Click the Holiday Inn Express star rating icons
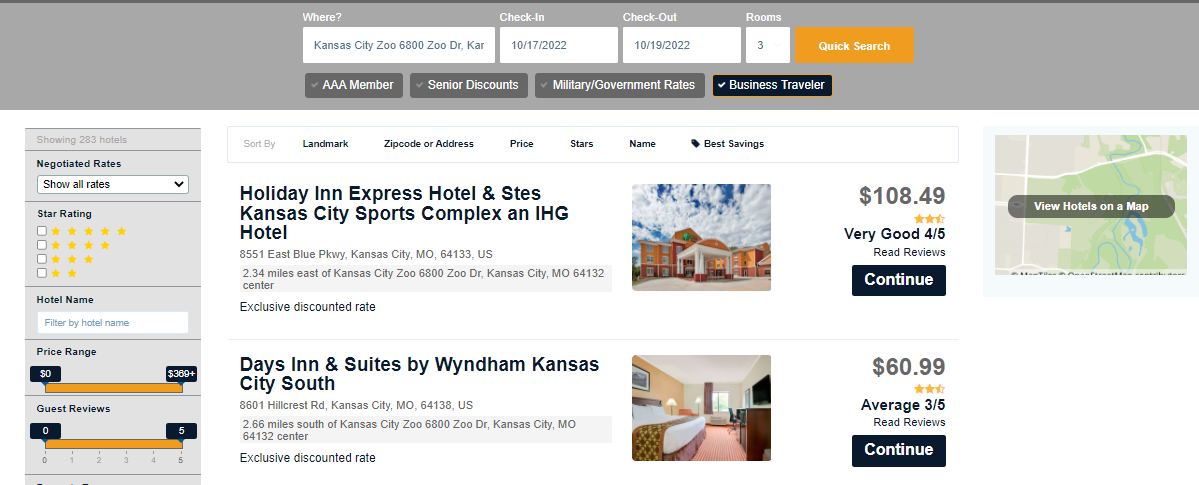1199x485 pixels. point(929,218)
